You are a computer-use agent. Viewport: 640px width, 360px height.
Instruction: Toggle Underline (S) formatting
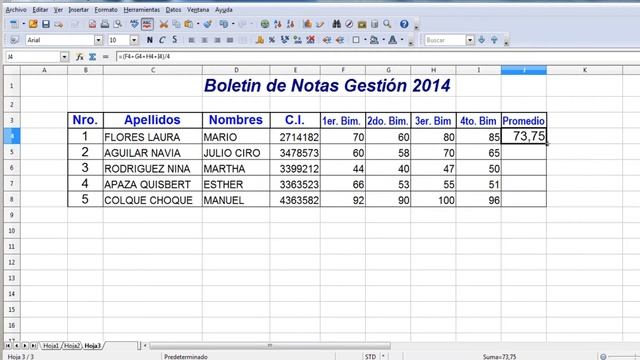175,40
